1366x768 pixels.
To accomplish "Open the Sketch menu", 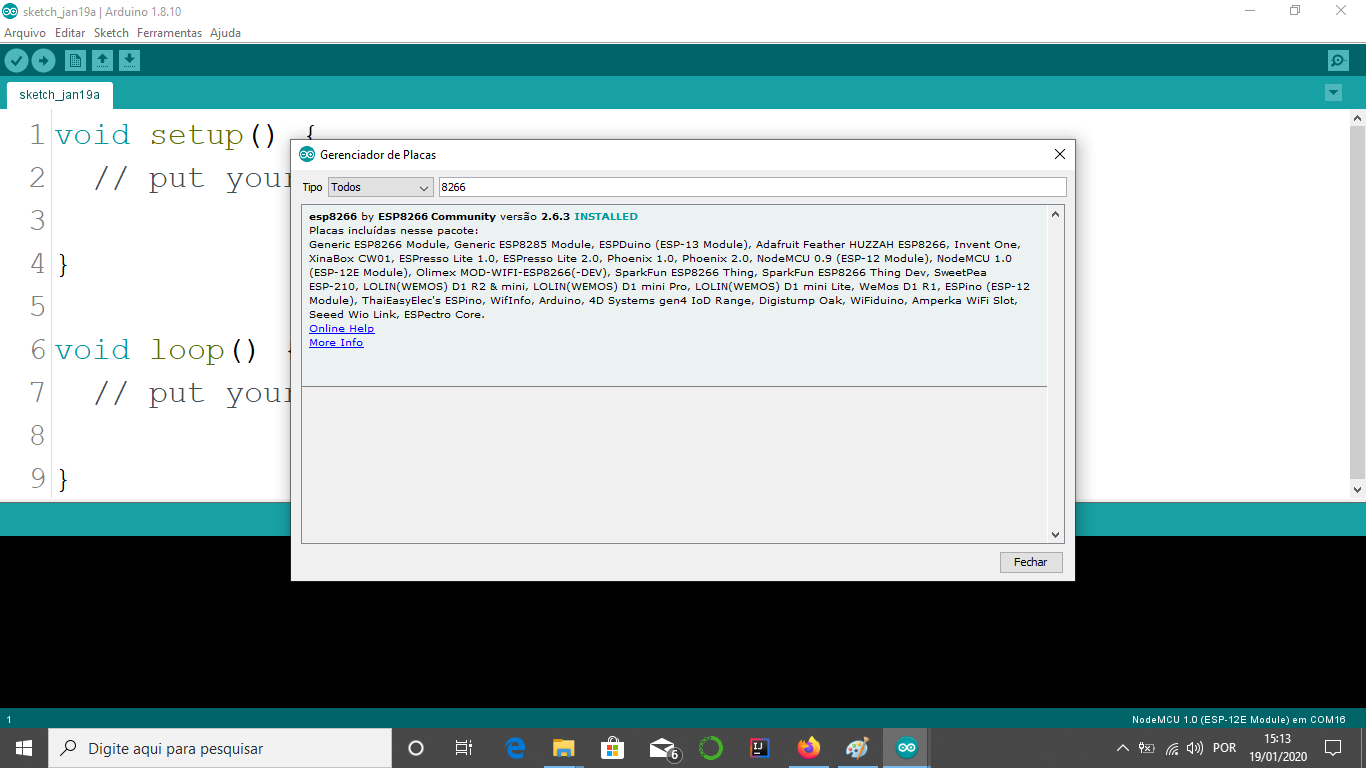I will pos(111,33).
